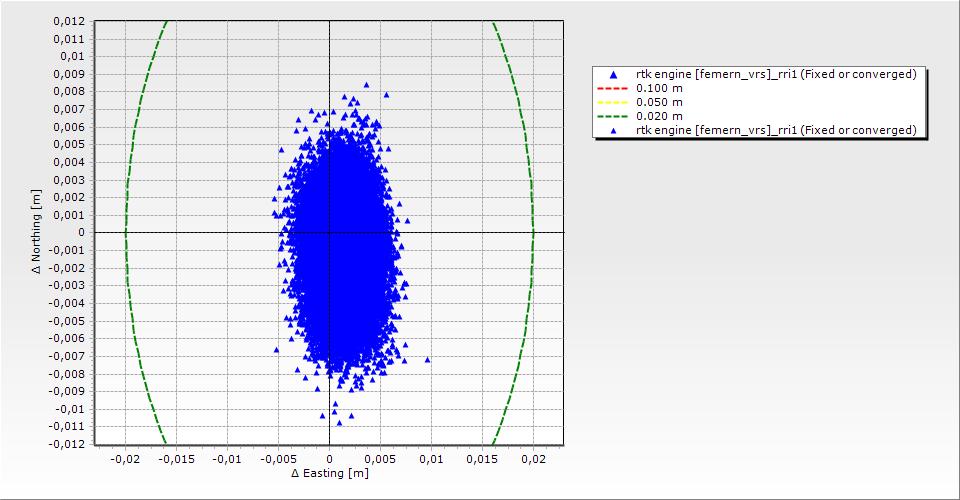Click the red dashed line symbol in legend

tap(614, 89)
